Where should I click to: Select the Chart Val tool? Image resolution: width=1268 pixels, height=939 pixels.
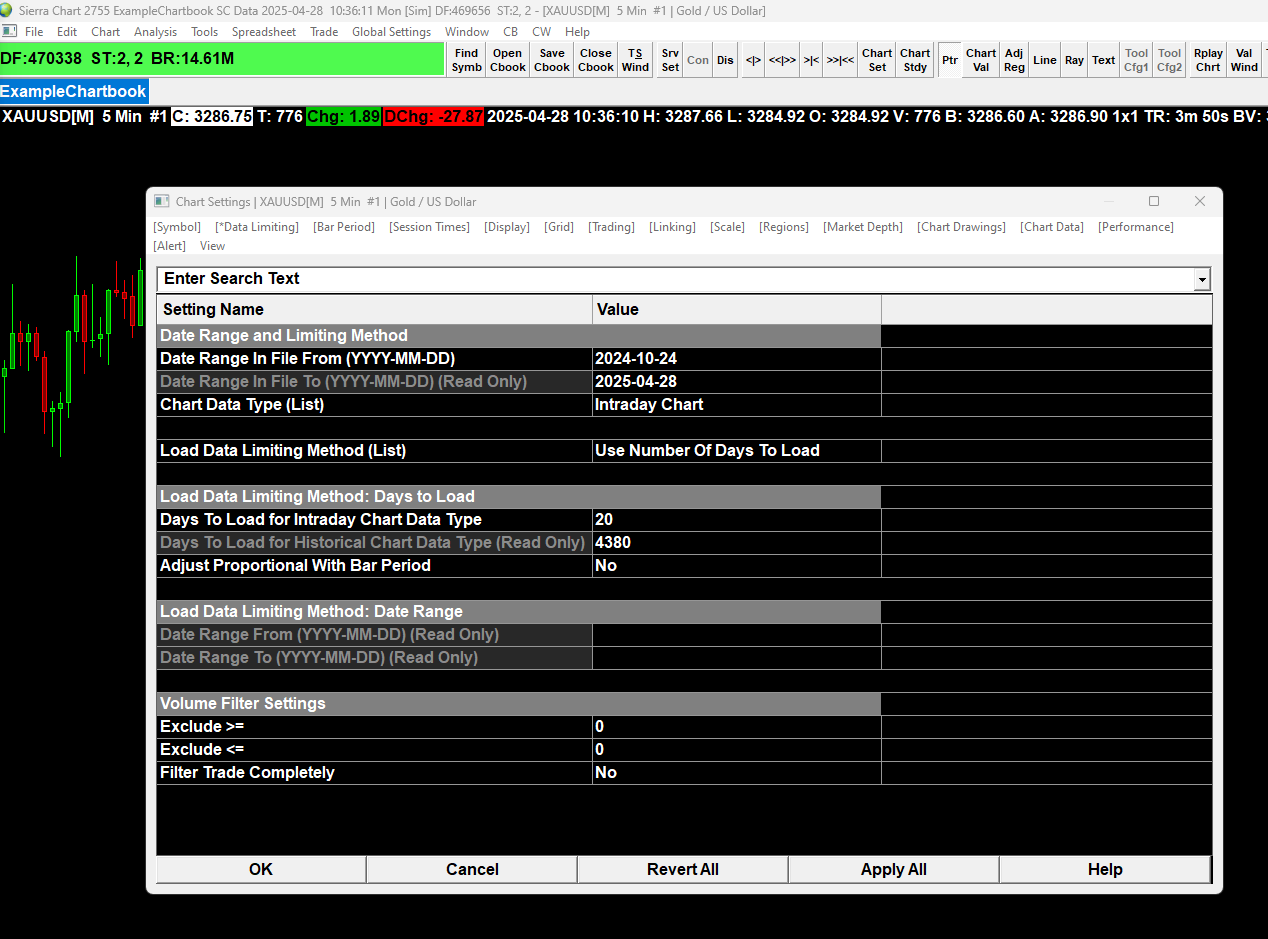981,60
